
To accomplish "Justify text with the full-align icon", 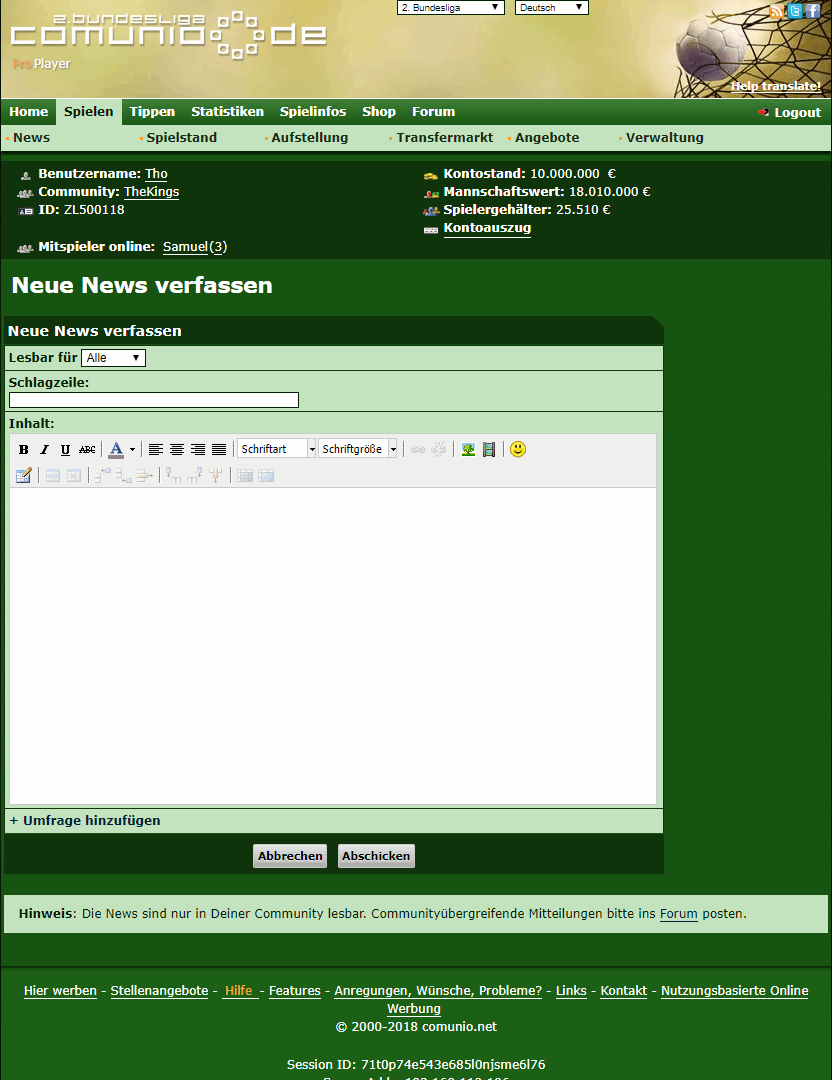I will tap(219, 450).
